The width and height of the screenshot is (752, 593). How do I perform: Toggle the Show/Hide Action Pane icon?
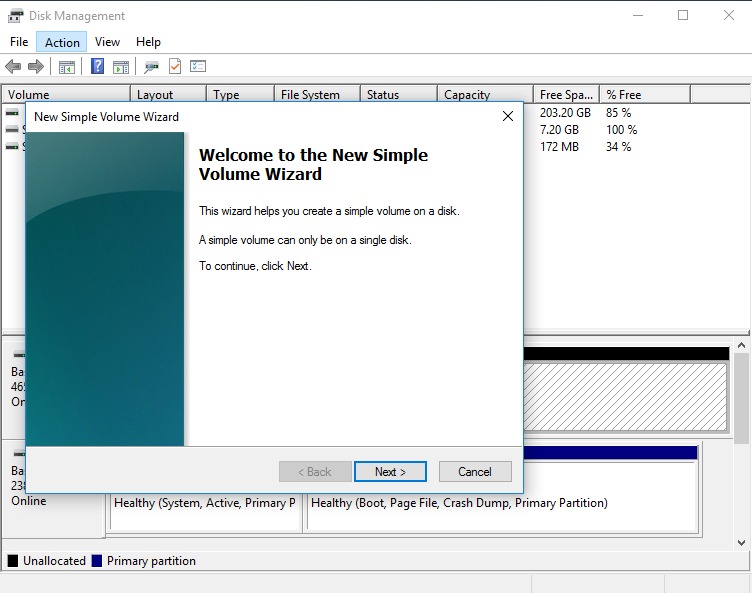[120, 67]
